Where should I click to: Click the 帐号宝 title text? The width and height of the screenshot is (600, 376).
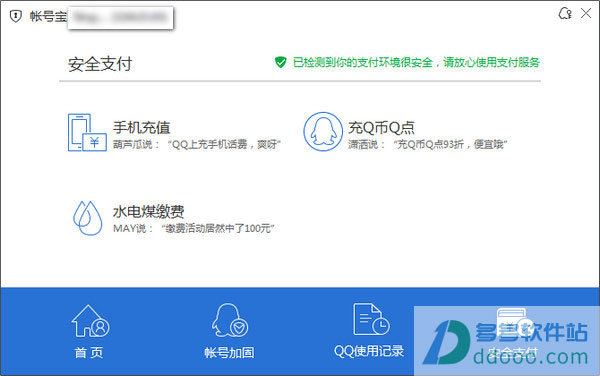point(48,16)
